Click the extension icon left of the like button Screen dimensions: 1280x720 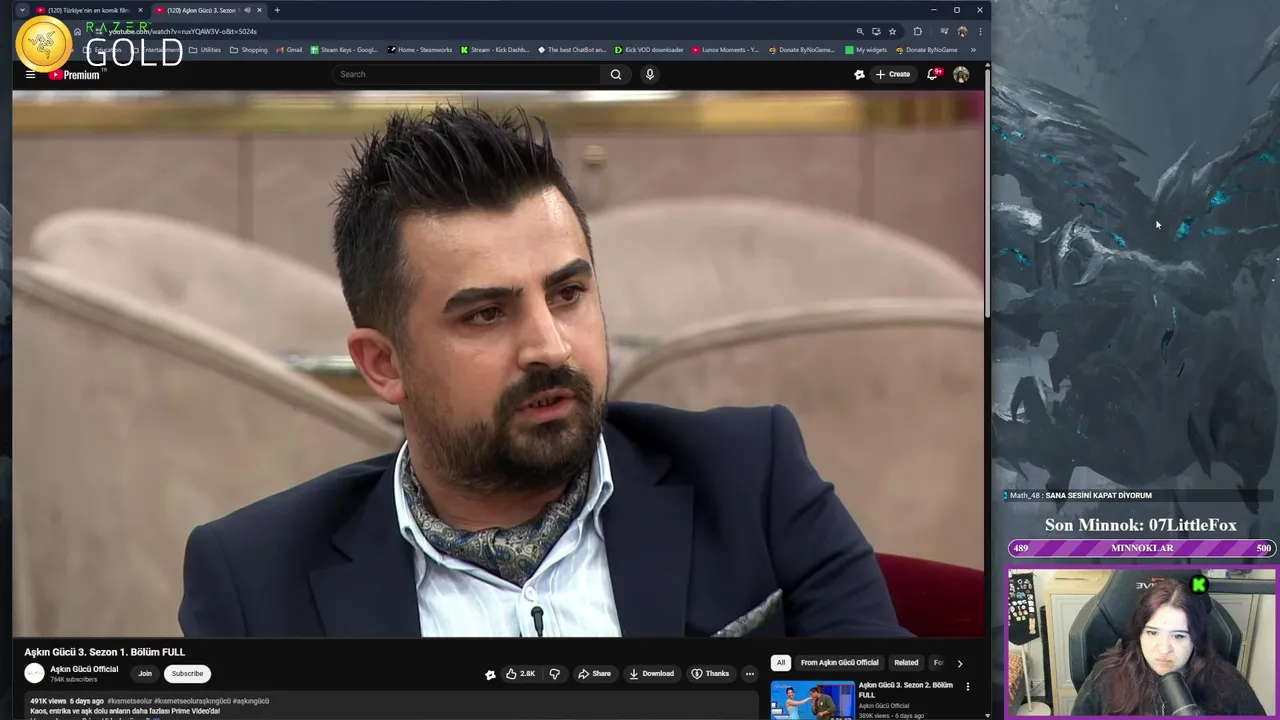pos(490,674)
